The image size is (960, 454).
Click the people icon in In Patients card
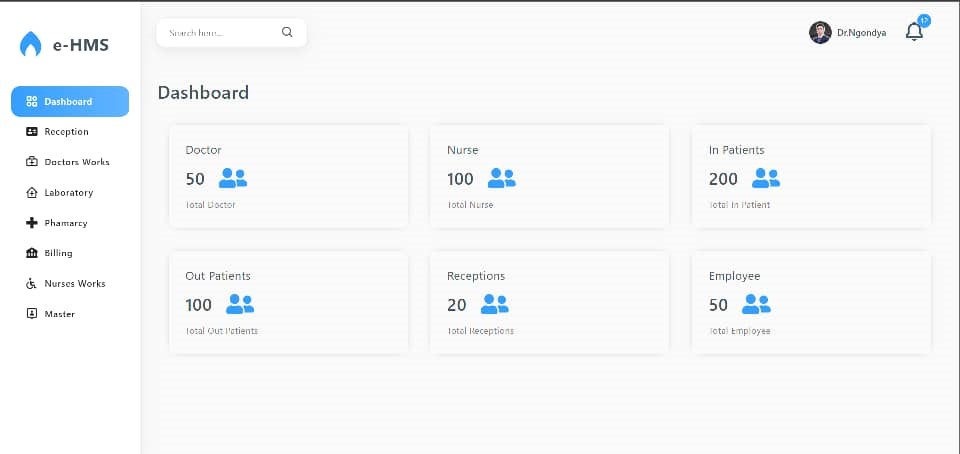[766, 179]
